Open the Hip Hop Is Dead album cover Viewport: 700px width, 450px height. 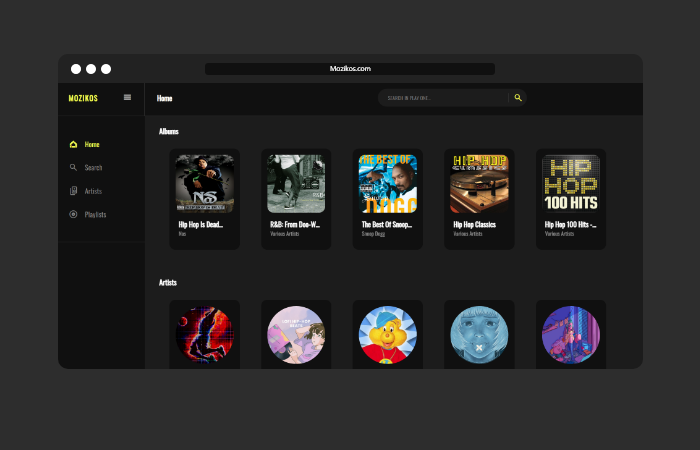tap(204, 183)
